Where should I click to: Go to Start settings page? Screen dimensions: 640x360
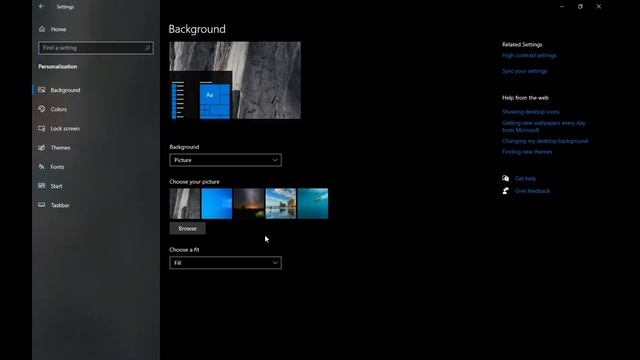[56, 186]
